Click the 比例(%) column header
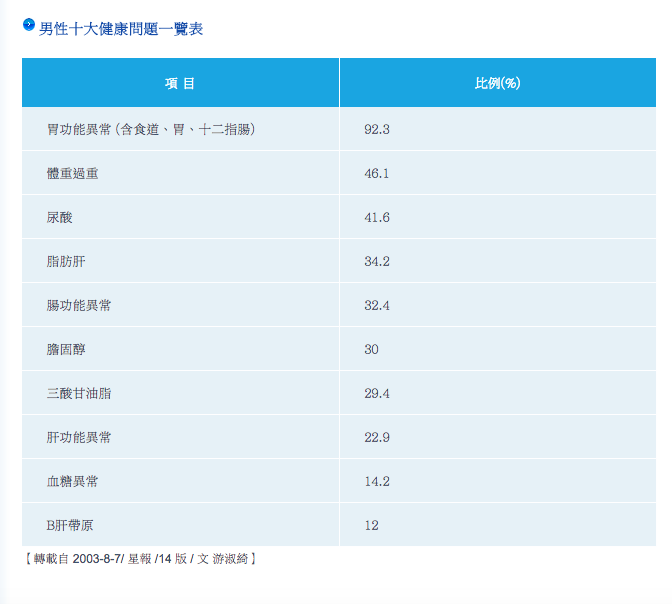The image size is (672, 604). click(498, 83)
